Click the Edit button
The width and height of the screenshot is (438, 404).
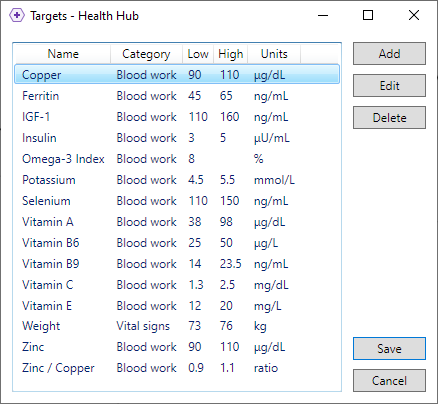click(x=389, y=86)
